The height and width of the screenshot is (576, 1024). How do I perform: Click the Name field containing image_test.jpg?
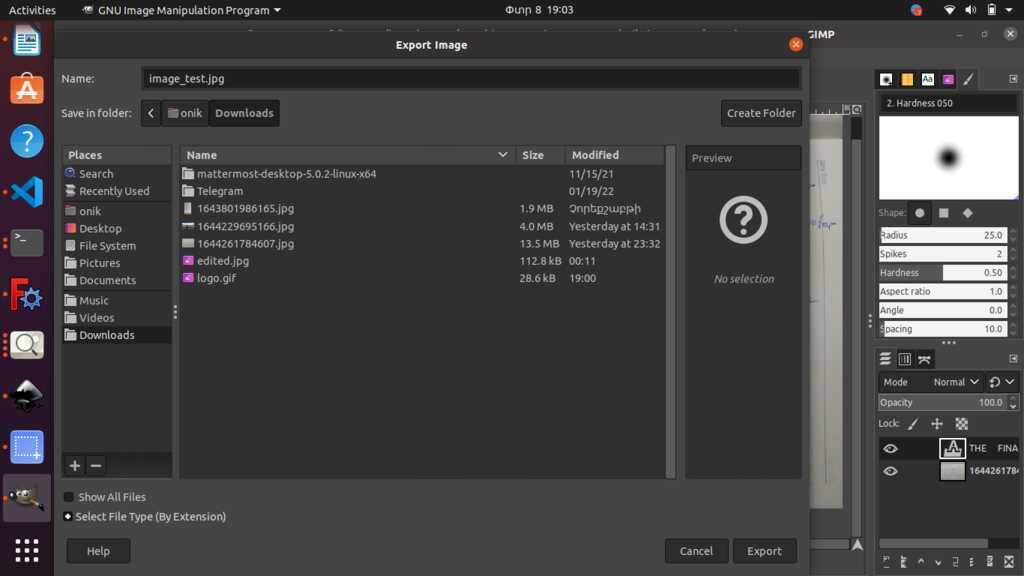(x=470, y=78)
